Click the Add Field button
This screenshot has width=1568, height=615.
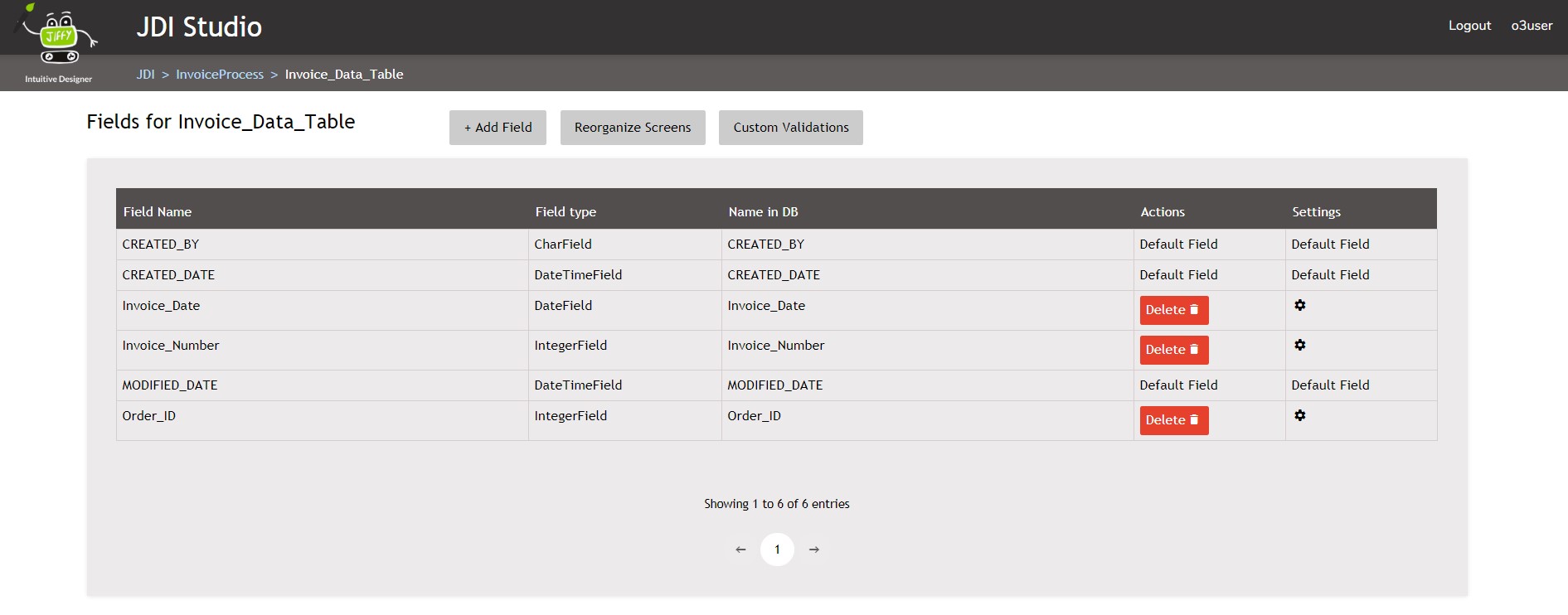tap(498, 128)
